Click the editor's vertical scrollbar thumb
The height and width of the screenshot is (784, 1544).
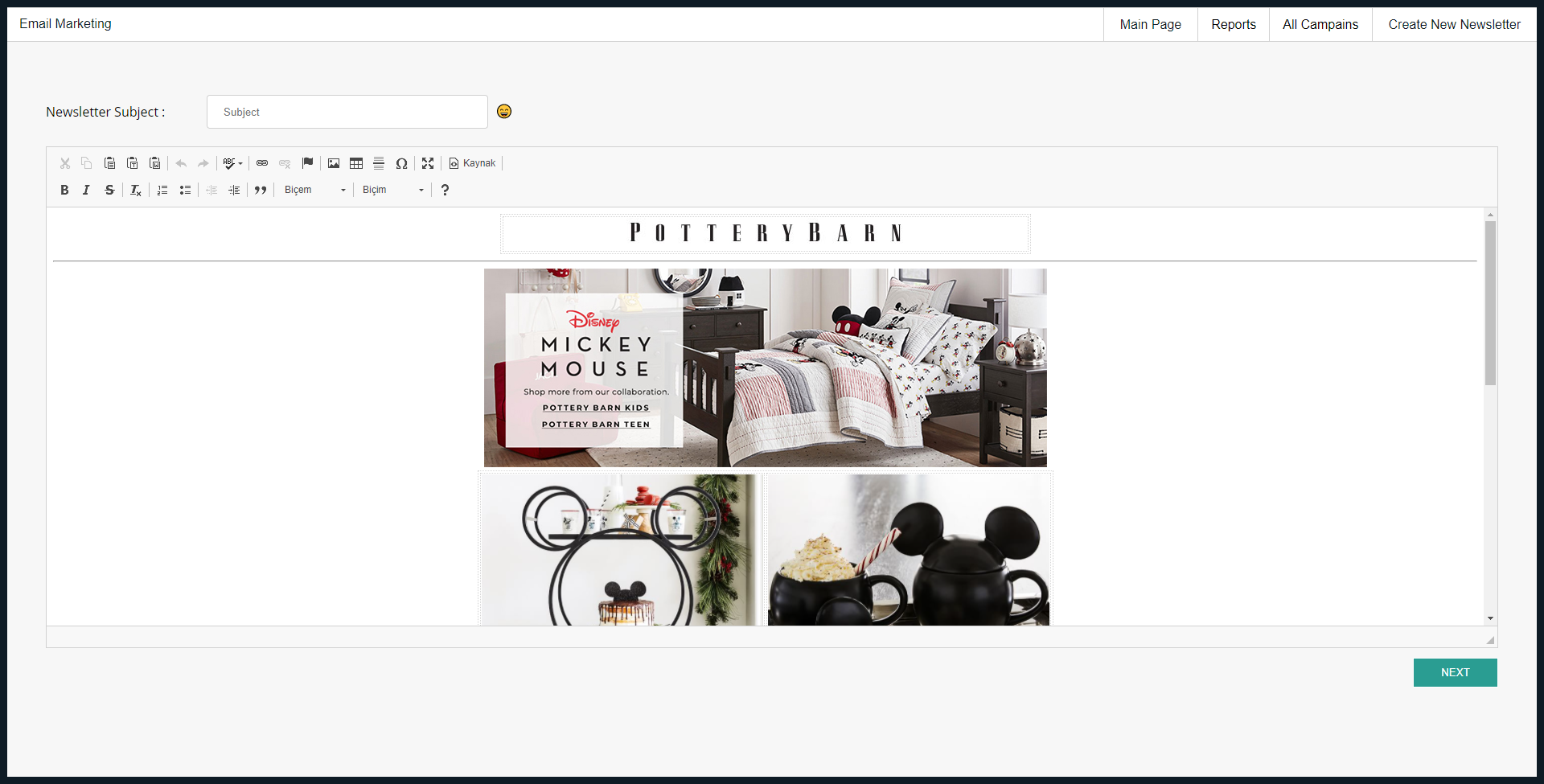point(1490,303)
